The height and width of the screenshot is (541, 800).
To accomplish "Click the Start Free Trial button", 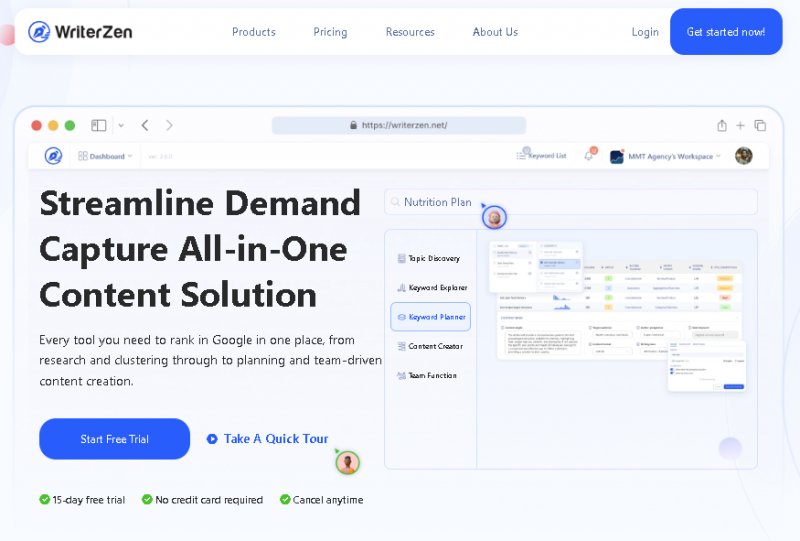I will tap(114, 439).
